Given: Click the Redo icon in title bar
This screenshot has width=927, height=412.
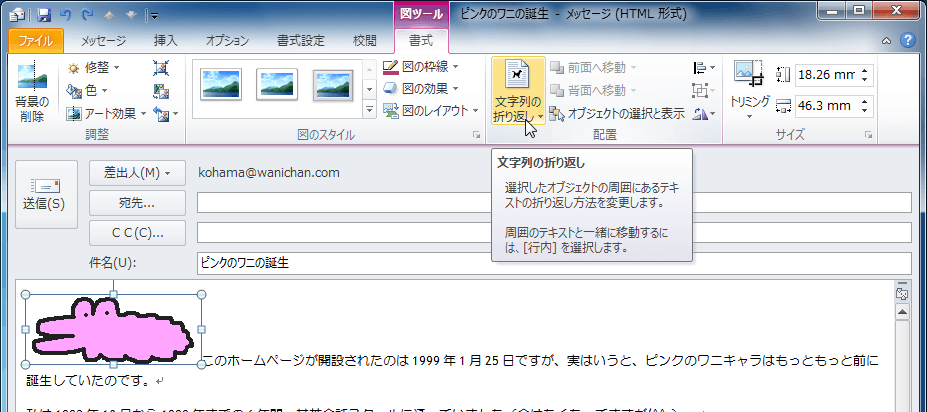Looking at the screenshot, I should (x=87, y=14).
